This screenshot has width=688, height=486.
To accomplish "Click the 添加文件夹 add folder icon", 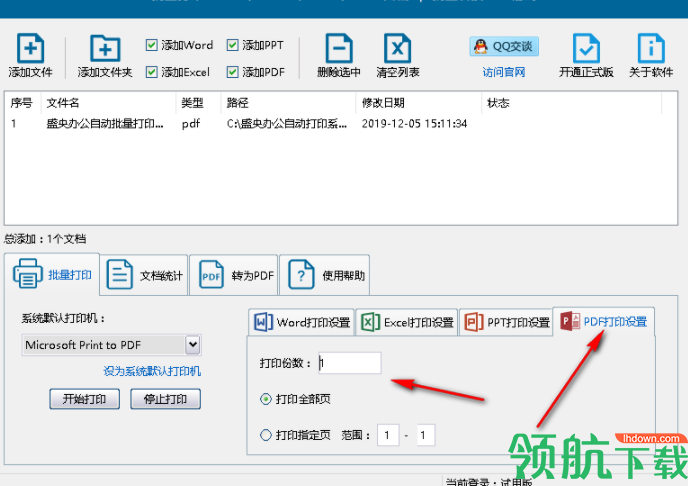I will 105,48.
